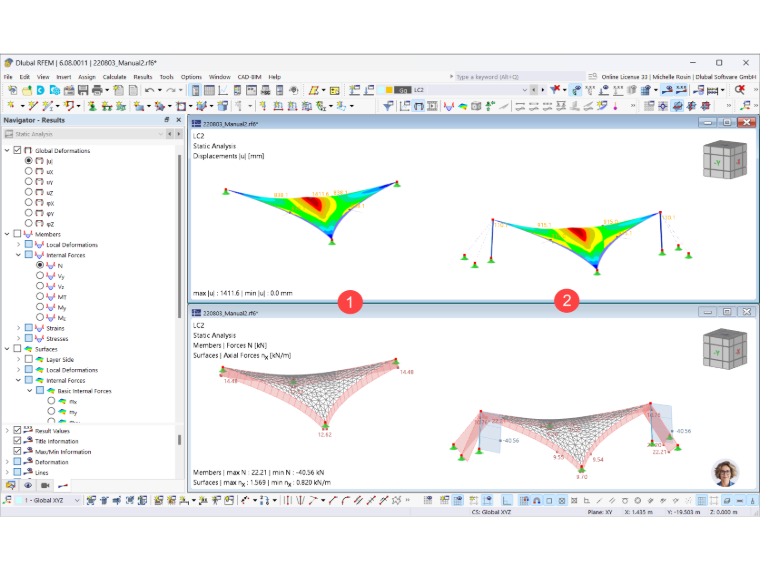This screenshot has width=760, height=570.
Task: Click the view cube in displacements window
Action: [x=725, y=159]
